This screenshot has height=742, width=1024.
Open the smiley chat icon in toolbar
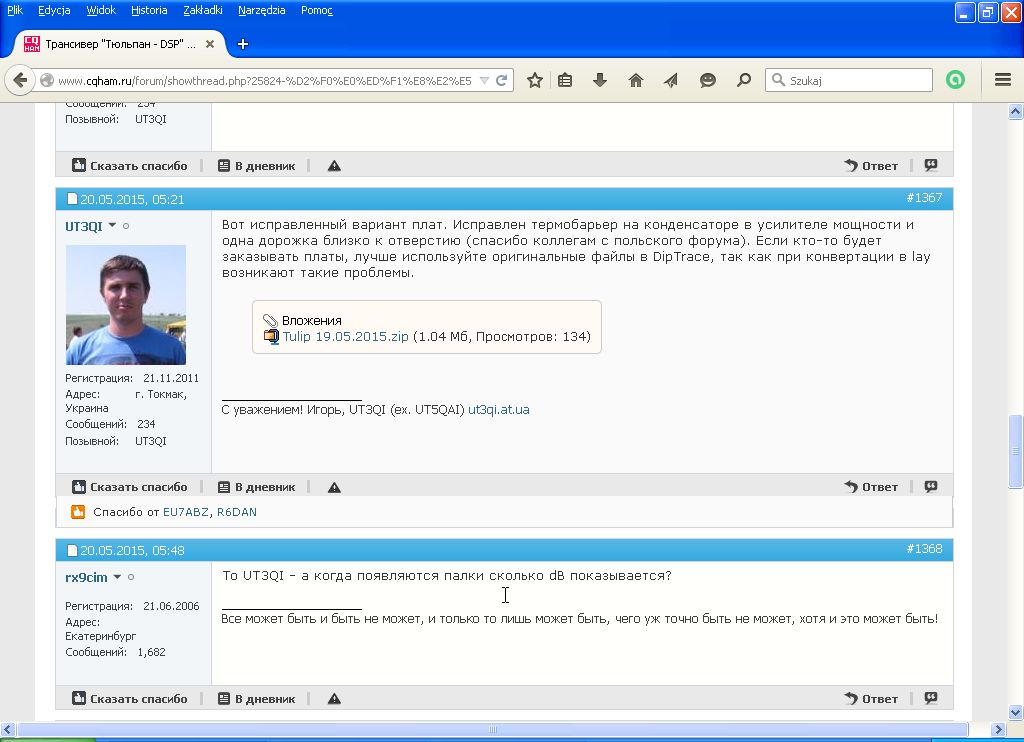[x=708, y=81]
